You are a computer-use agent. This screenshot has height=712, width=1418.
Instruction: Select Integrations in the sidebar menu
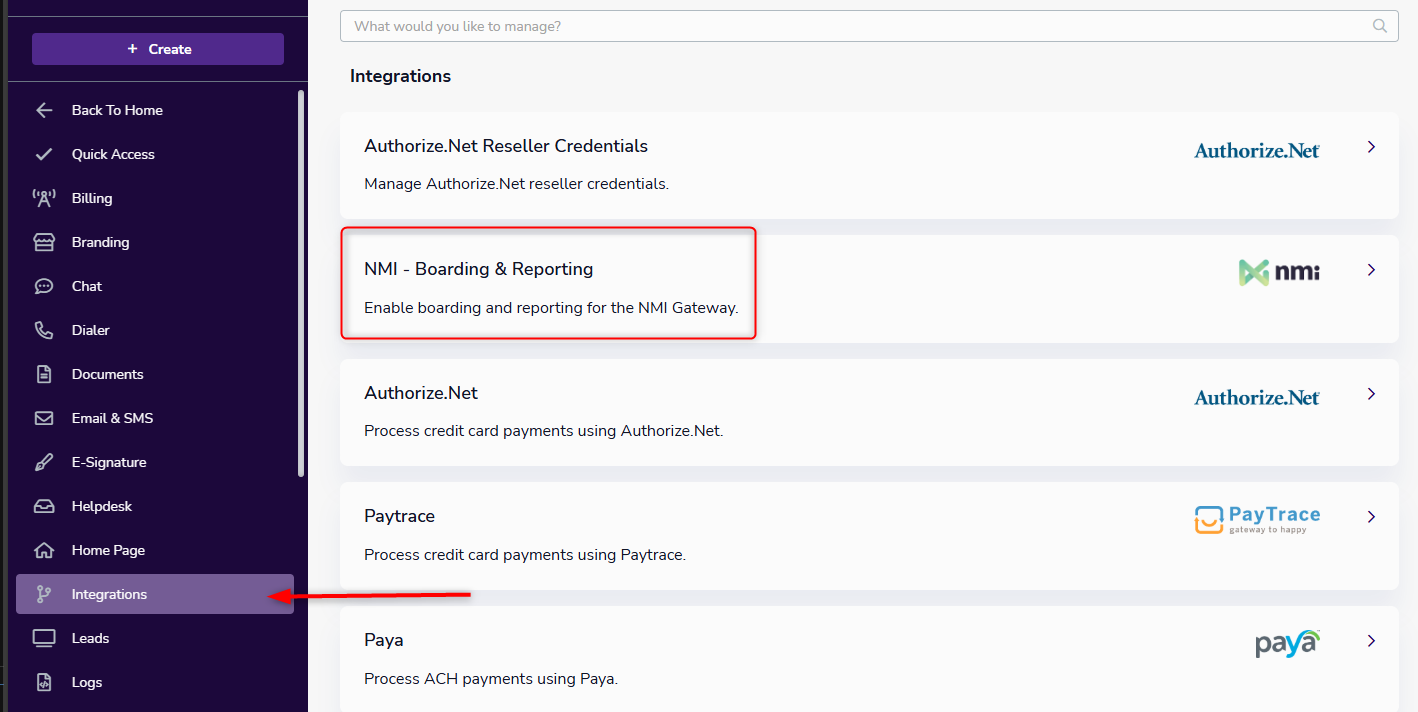[x=110, y=594]
